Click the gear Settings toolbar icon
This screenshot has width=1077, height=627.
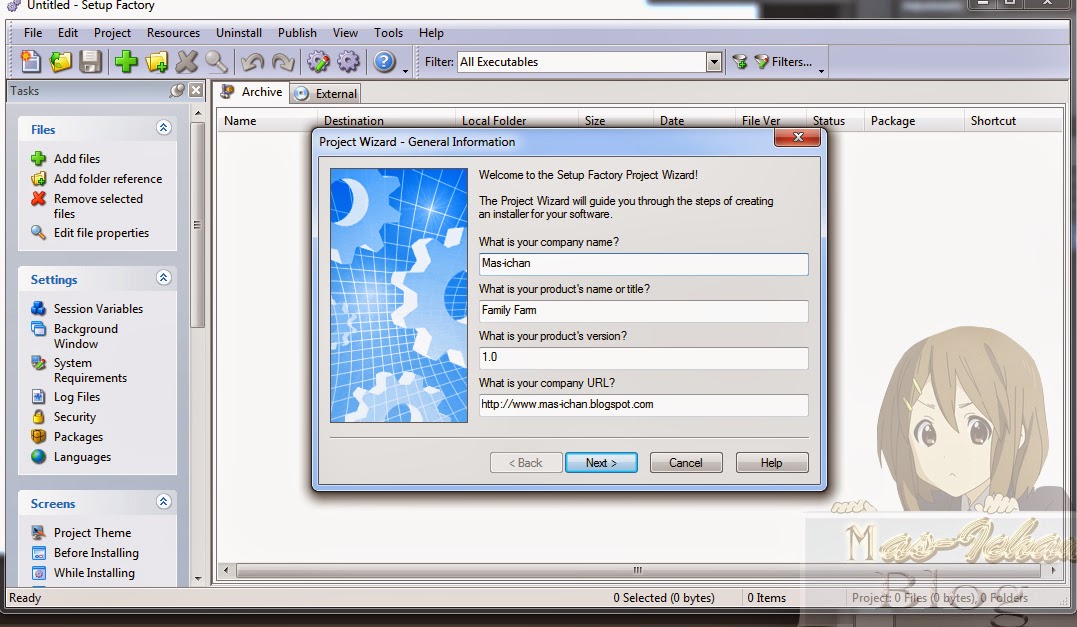[348, 62]
